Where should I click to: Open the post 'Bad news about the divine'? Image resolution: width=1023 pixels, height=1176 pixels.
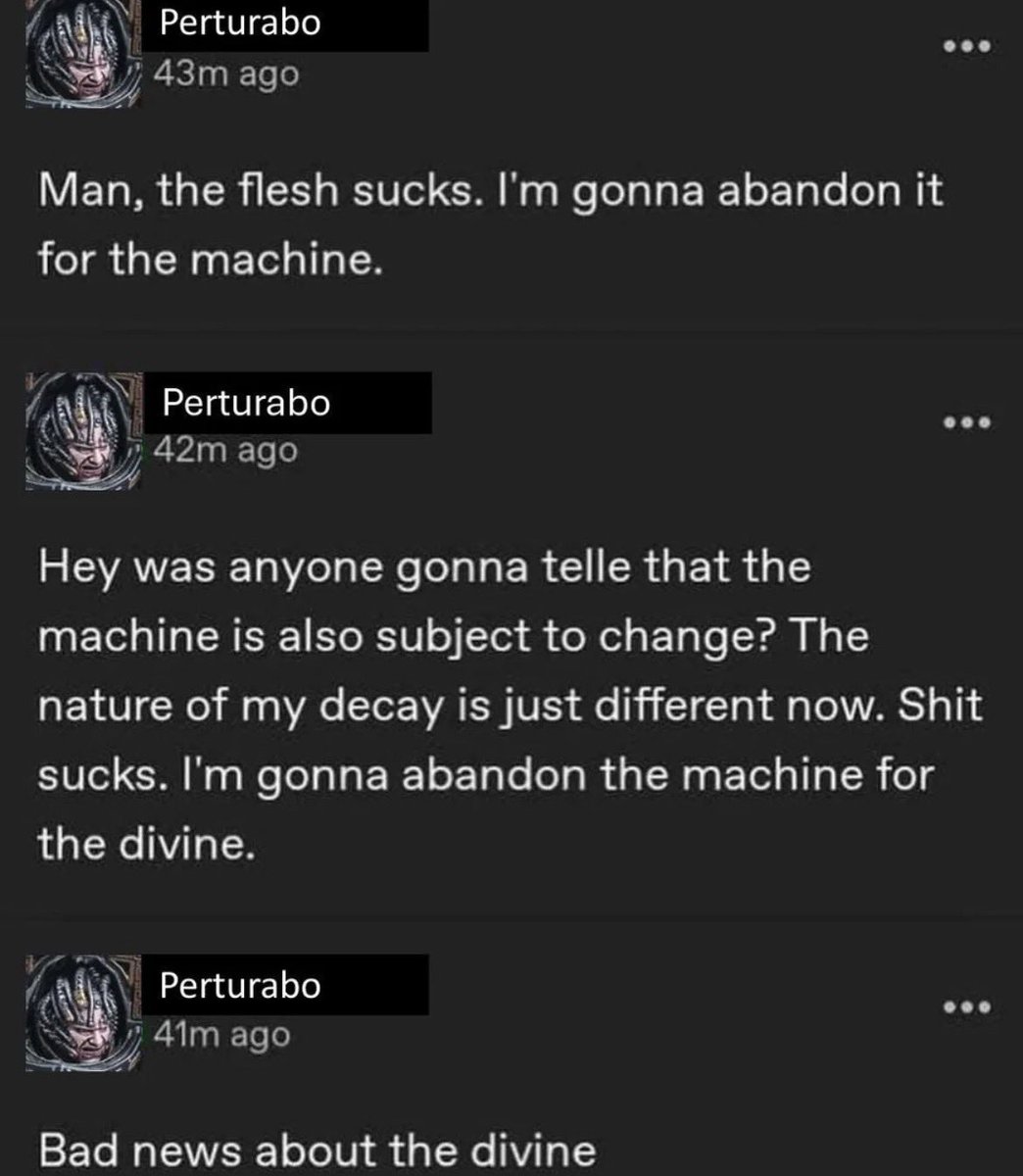click(x=317, y=1148)
